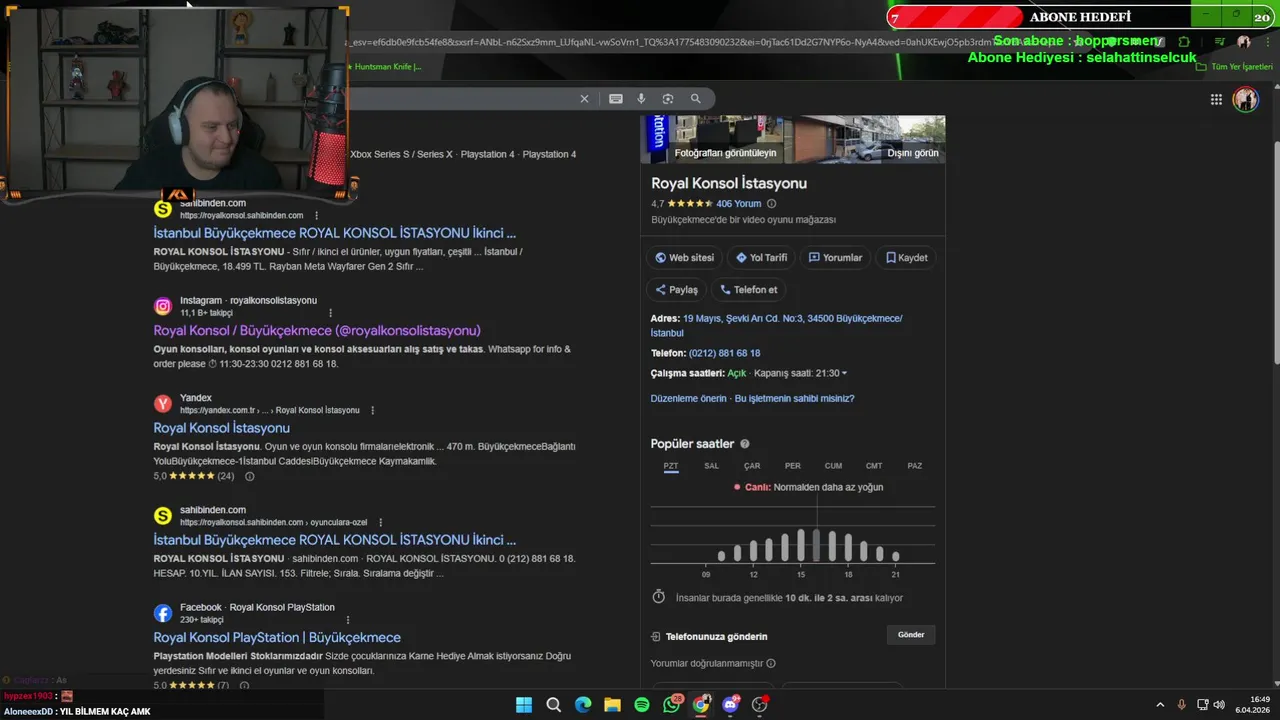Select ÇAR day tab in popular times

tap(752, 466)
